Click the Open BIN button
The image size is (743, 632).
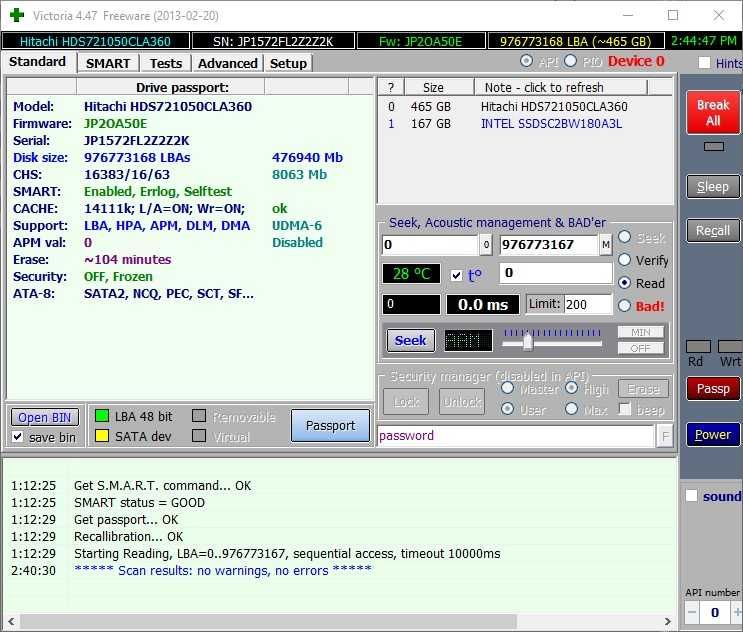pyautogui.click(x=45, y=417)
